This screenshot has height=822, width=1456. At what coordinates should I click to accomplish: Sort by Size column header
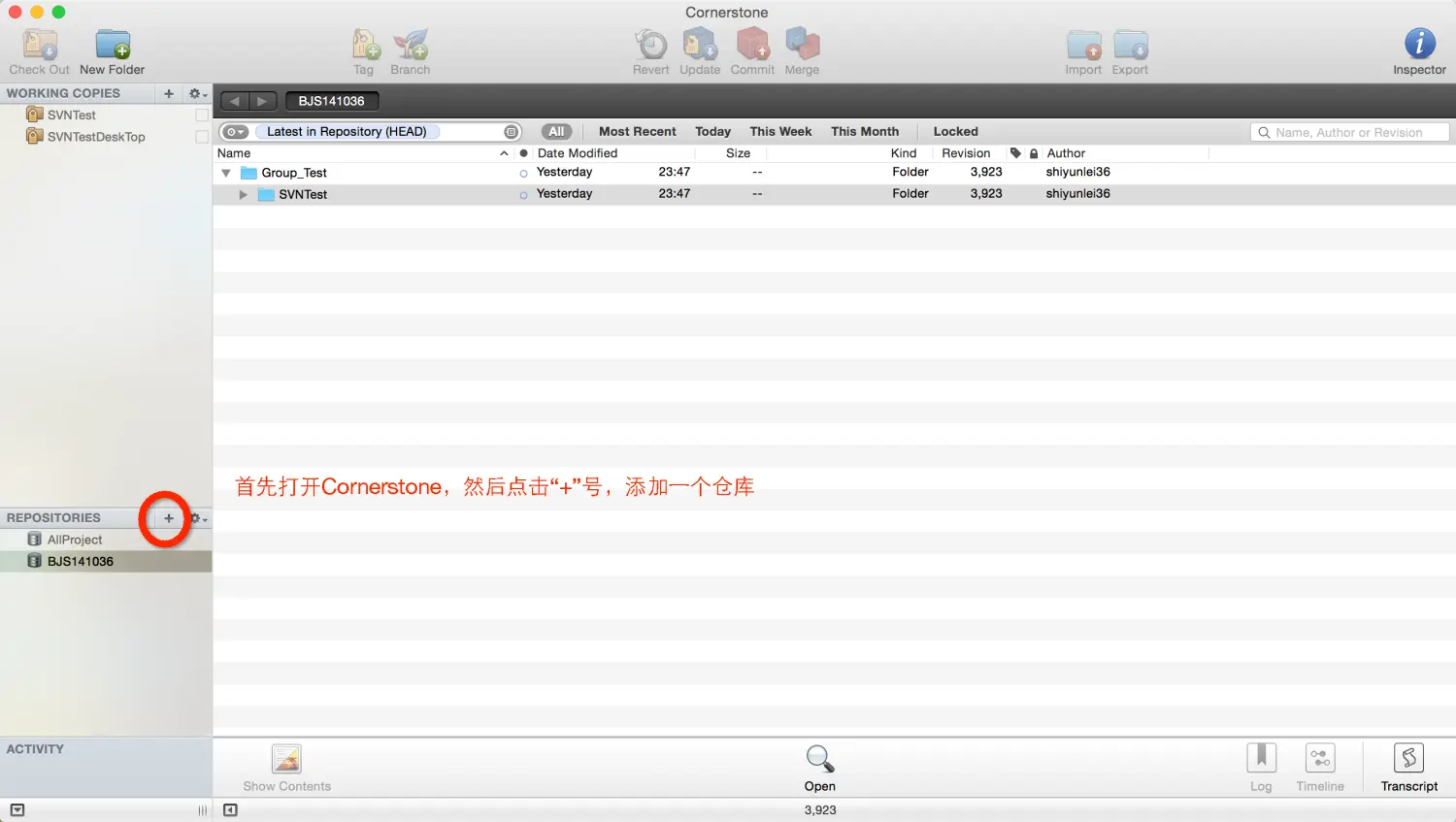738,153
